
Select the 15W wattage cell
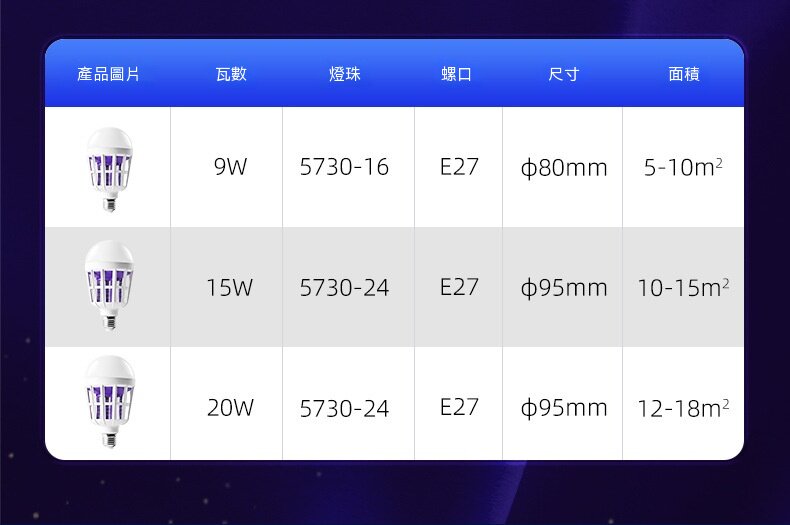(230, 288)
